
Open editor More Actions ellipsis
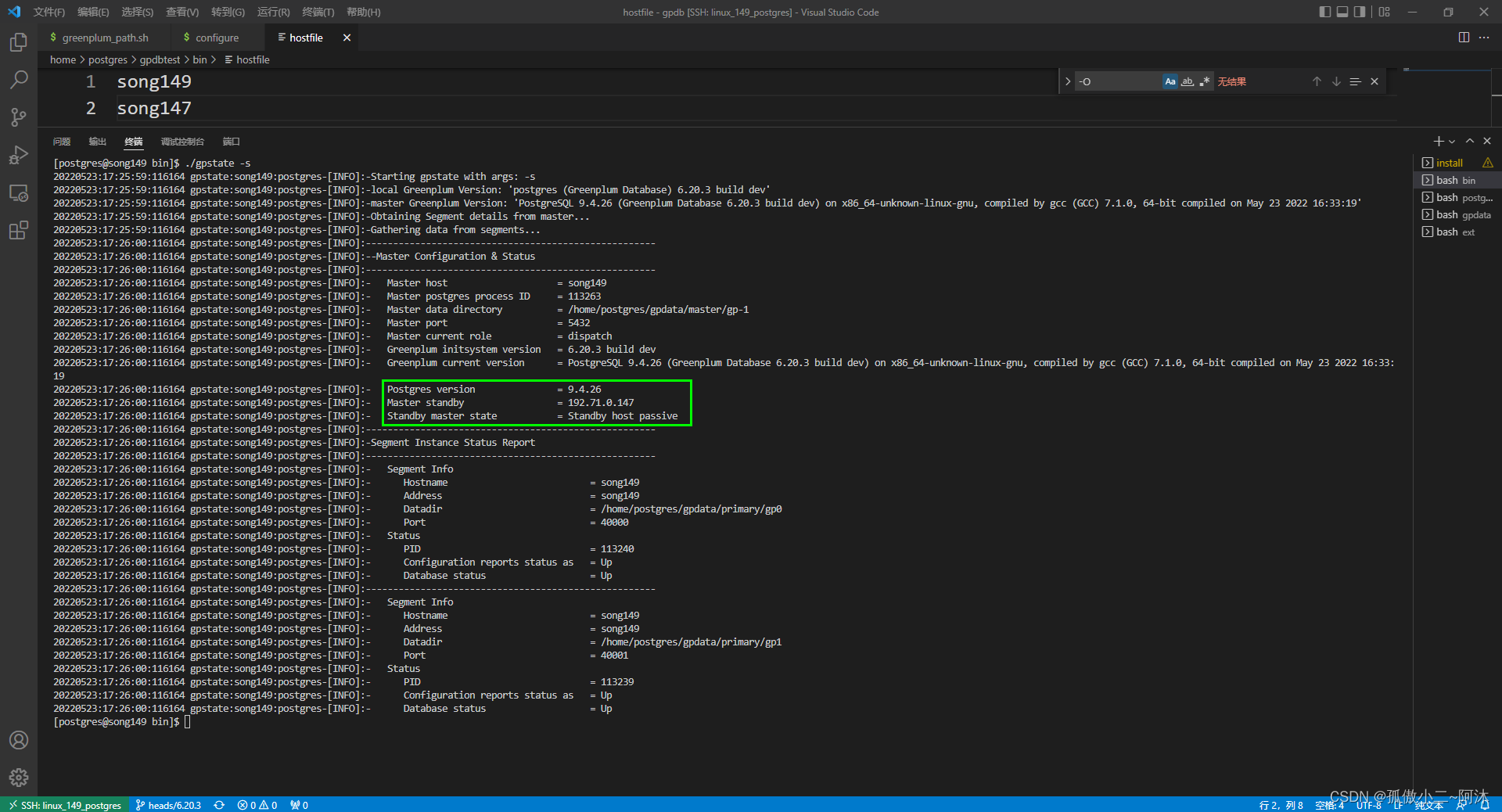coord(1484,38)
